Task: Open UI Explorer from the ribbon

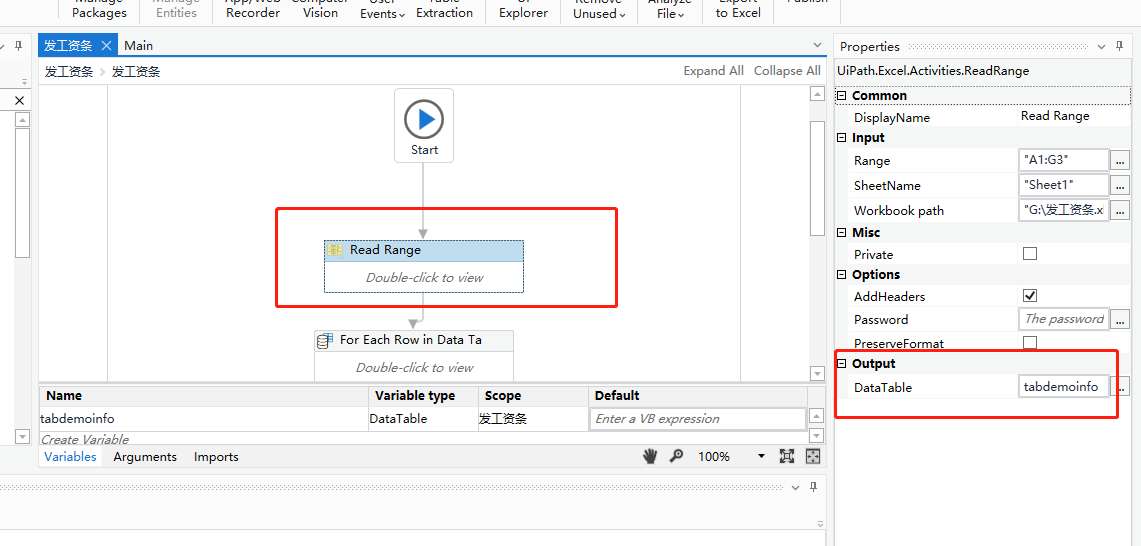Action: click(x=523, y=7)
